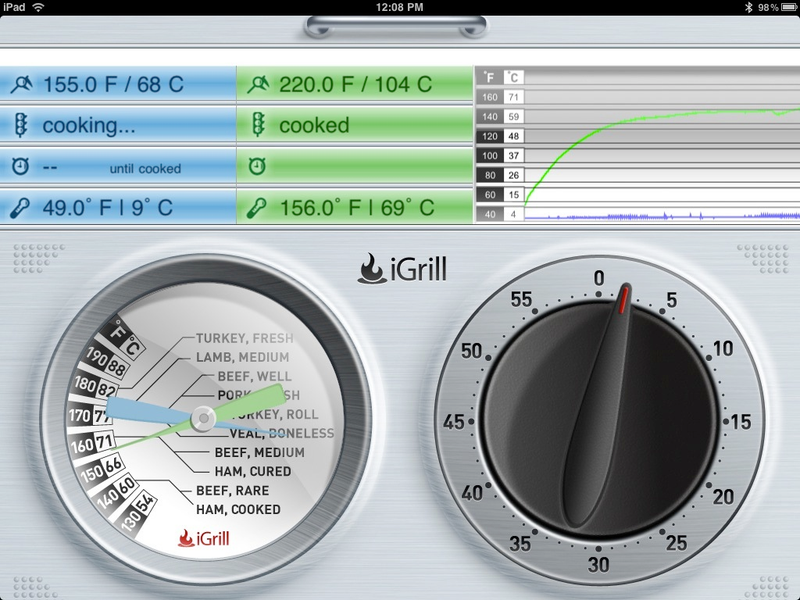Viewport: 800px width, 600px height.
Task: Tap the 55 mark on timer dial
Action: (521, 299)
